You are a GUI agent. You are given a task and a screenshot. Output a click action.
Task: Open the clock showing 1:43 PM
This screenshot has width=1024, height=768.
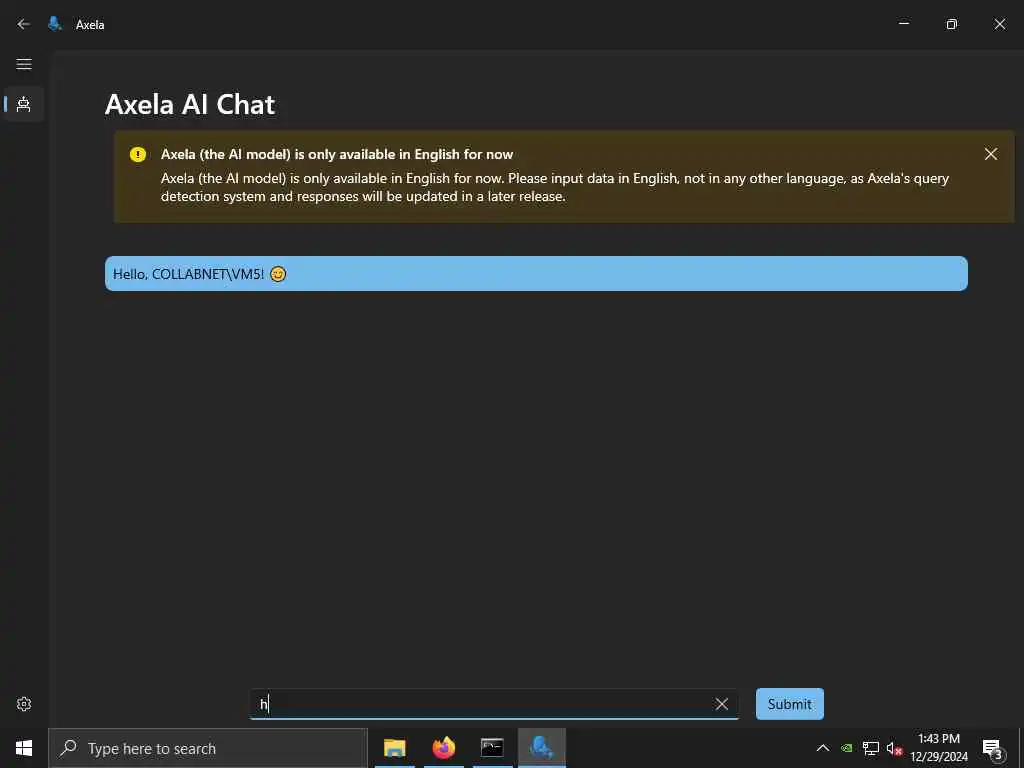pos(939,748)
